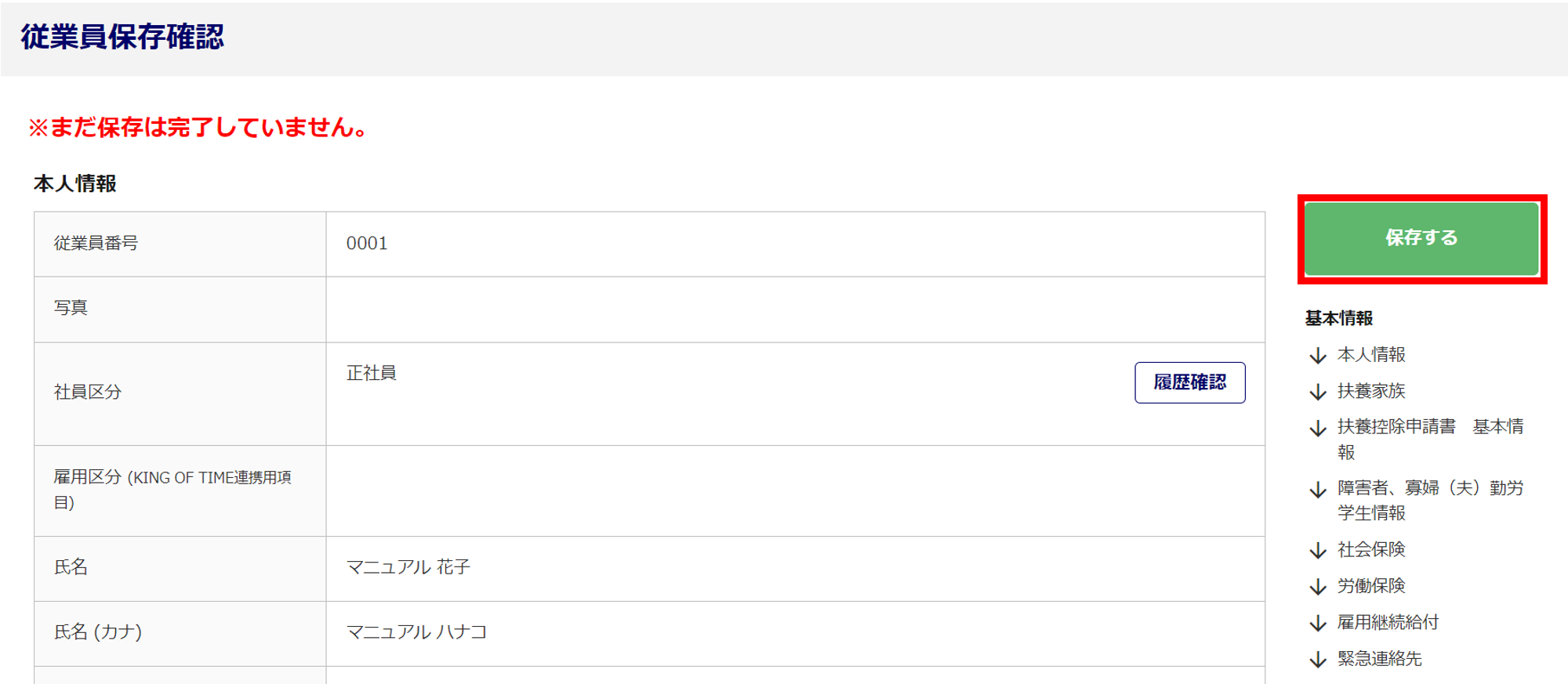Click the arrow icon beside 社会保険
1568x684 pixels.
[x=1318, y=551]
